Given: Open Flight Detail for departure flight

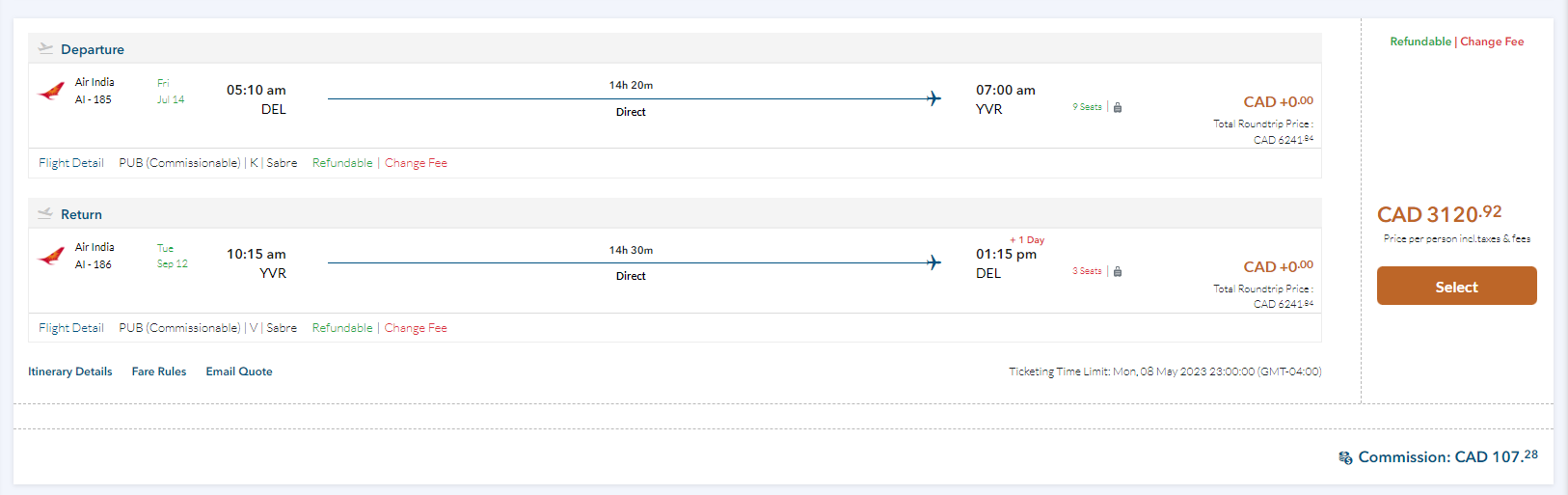Looking at the screenshot, I should 71,163.
